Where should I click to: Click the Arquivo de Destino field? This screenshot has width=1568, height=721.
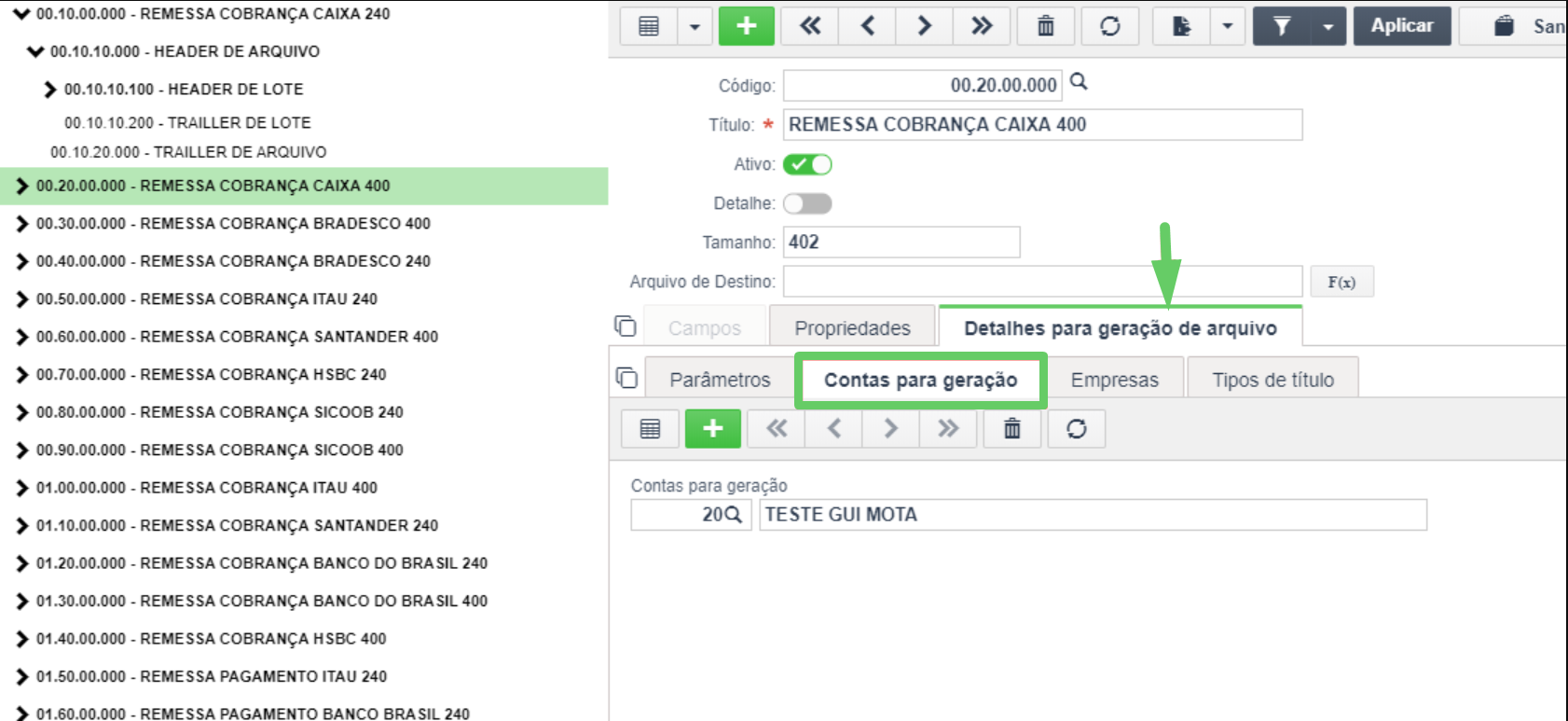click(1042, 282)
